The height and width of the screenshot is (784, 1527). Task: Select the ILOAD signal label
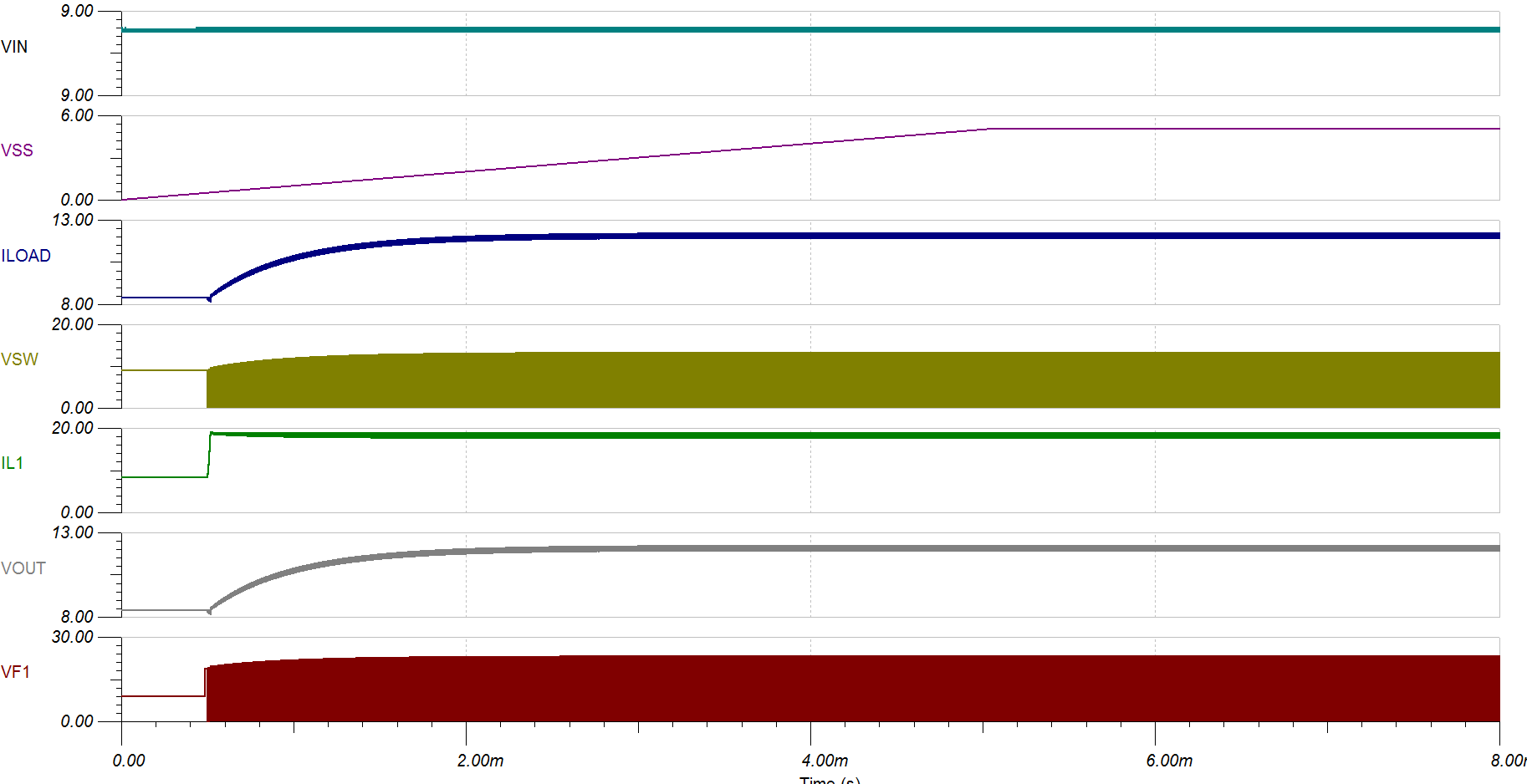[26, 256]
